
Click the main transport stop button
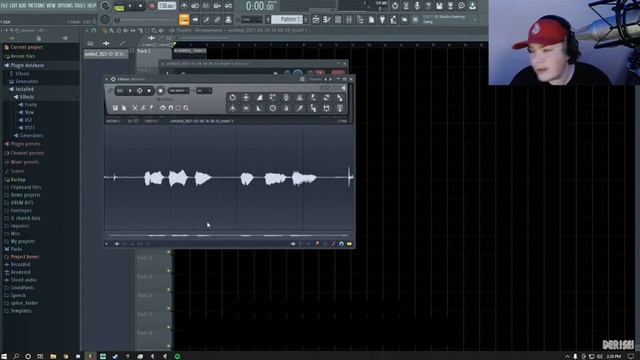coord(140,6)
